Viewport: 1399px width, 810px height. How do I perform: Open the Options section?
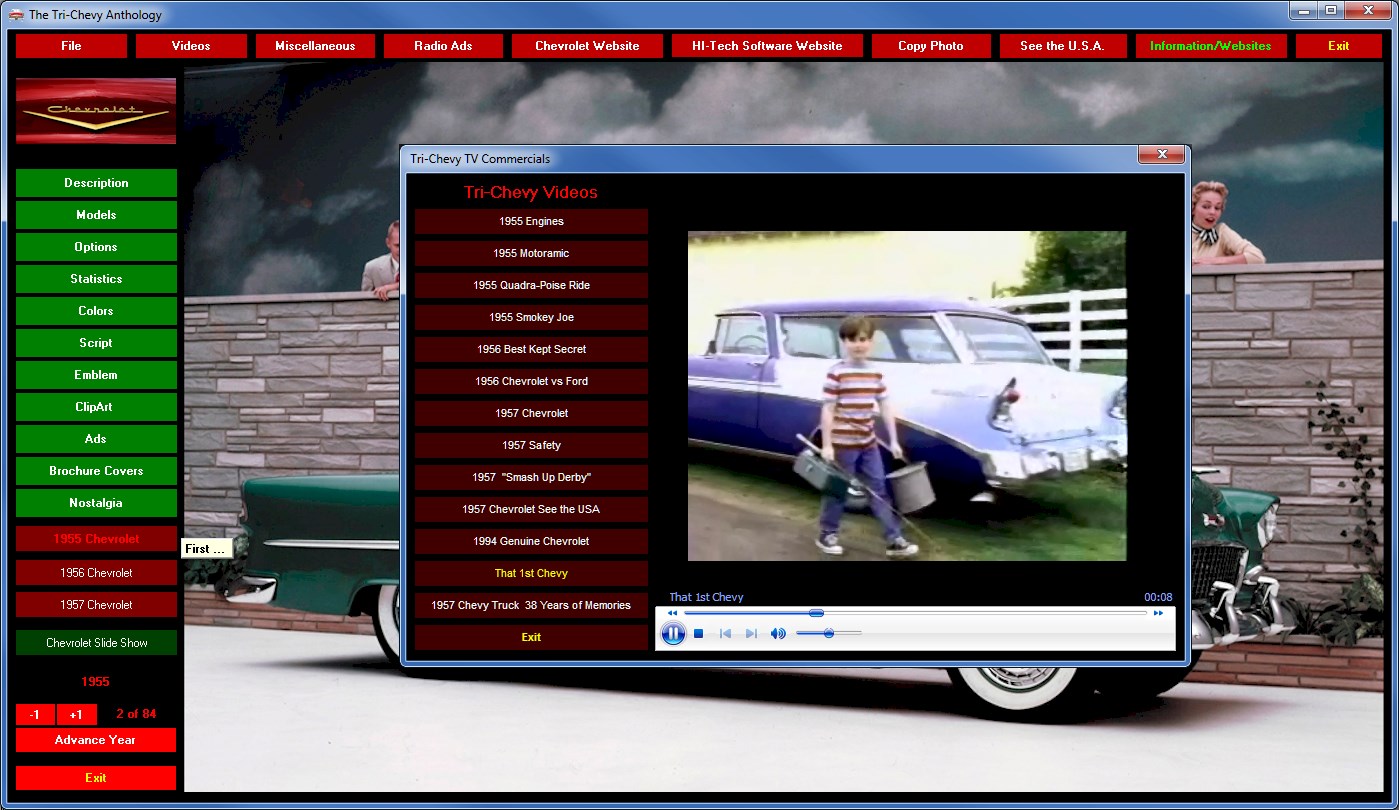[x=96, y=247]
